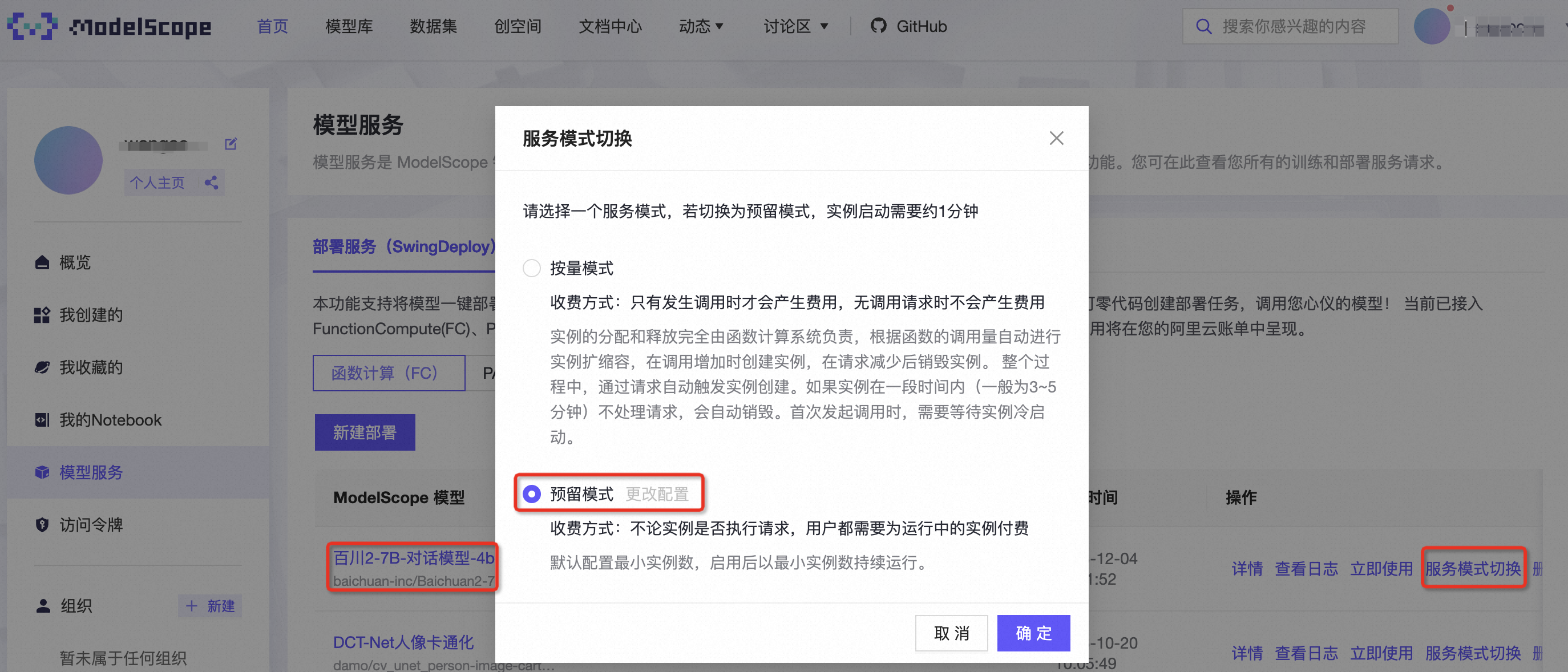1568x672 pixels.
Task: Click the share profile icon
Action: (x=211, y=183)
